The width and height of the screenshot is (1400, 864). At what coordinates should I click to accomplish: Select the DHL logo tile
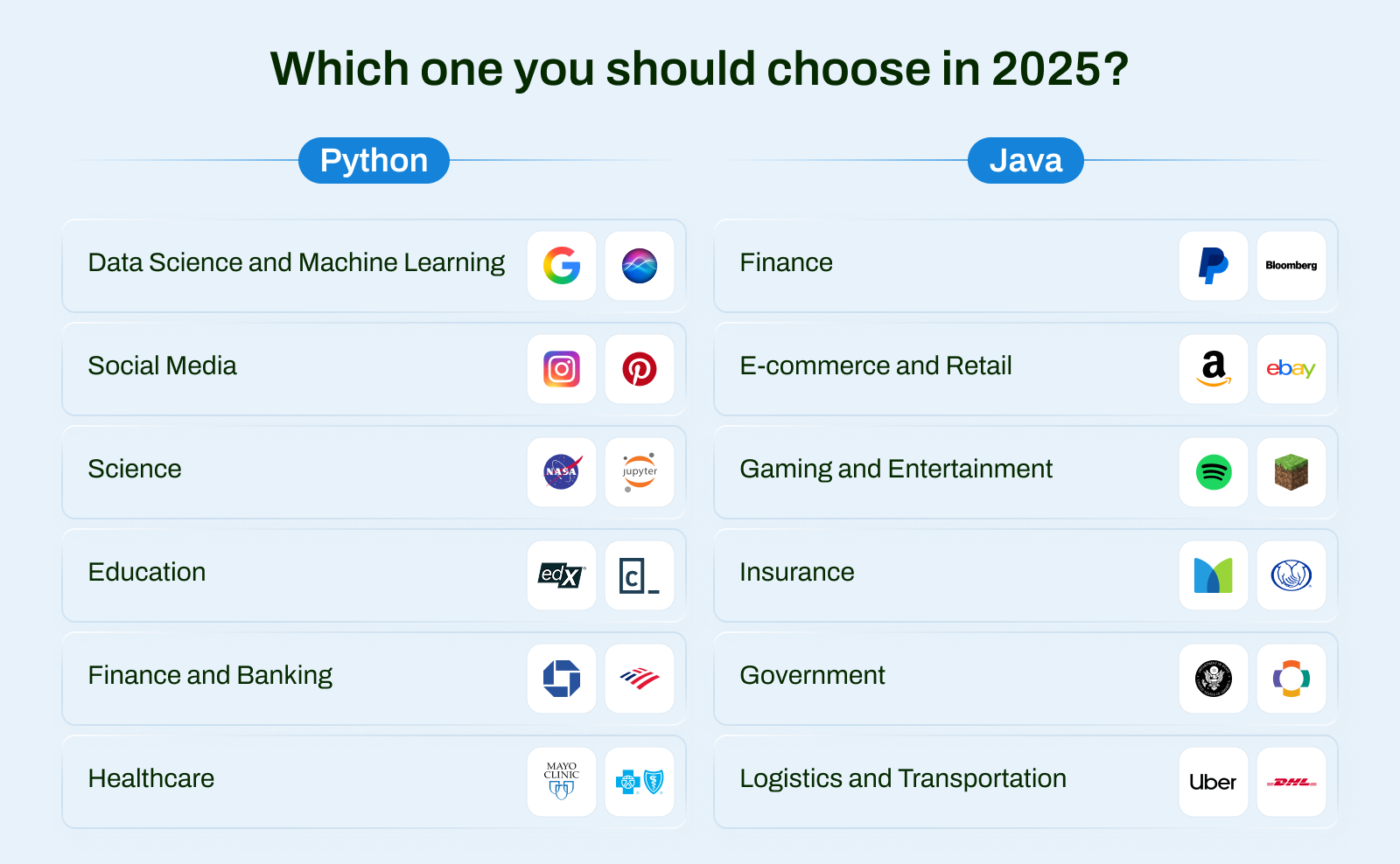coord(1291,782)
